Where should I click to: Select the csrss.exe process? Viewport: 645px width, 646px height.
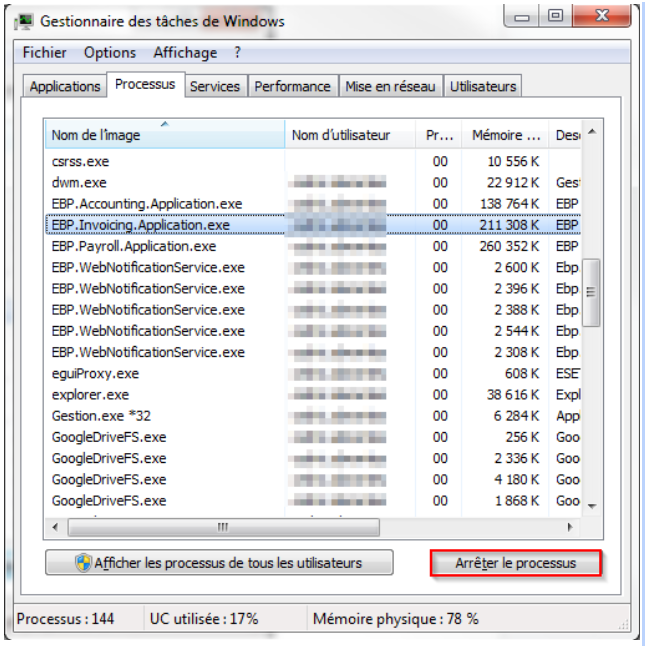313,162
